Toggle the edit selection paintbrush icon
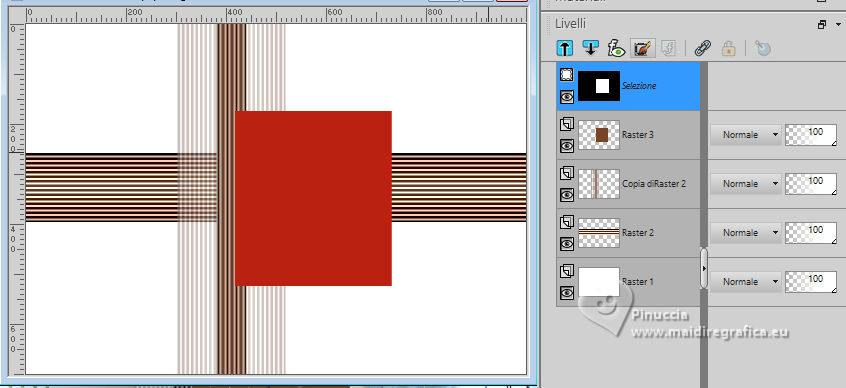The image size is (846, 388). pos(642,49)
